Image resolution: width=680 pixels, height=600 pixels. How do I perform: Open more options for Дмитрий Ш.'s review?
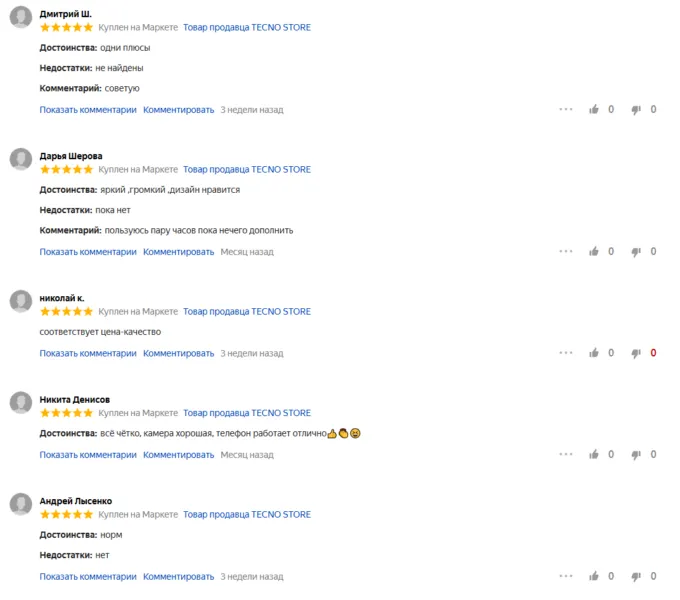coord(566,110)
